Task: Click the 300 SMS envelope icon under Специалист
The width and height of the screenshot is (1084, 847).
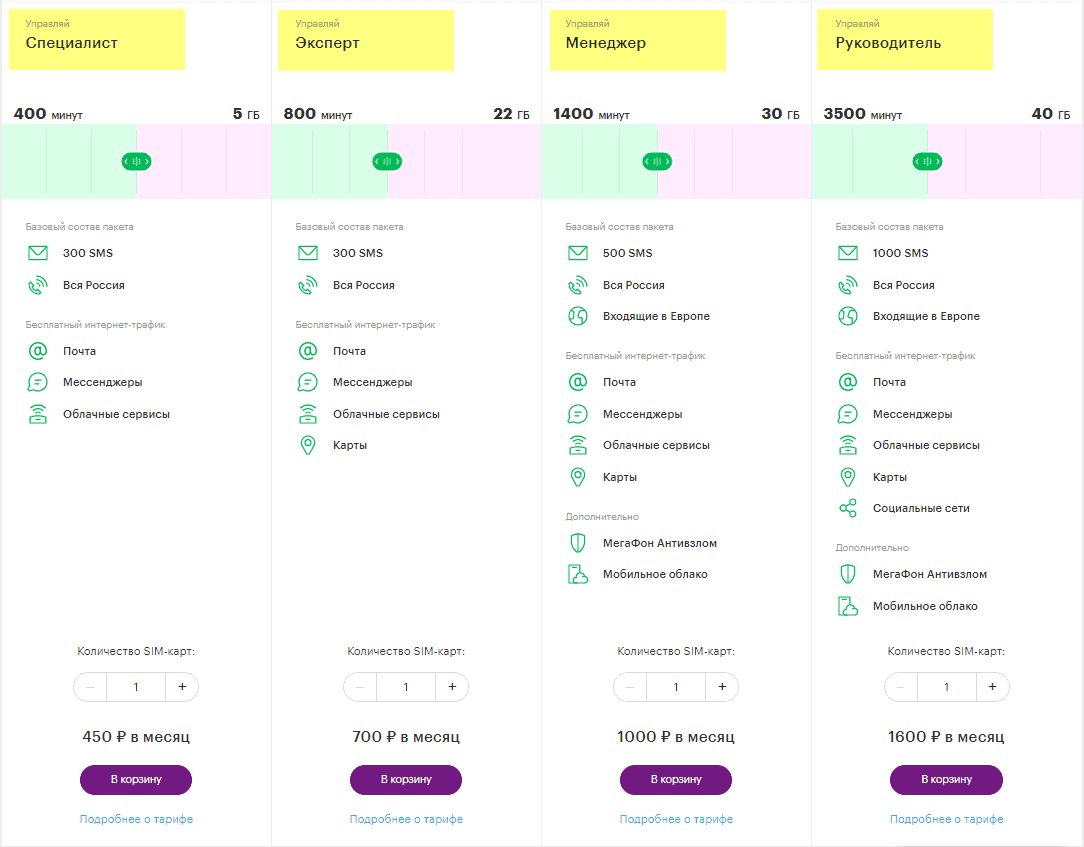Action: pos(38,253)
